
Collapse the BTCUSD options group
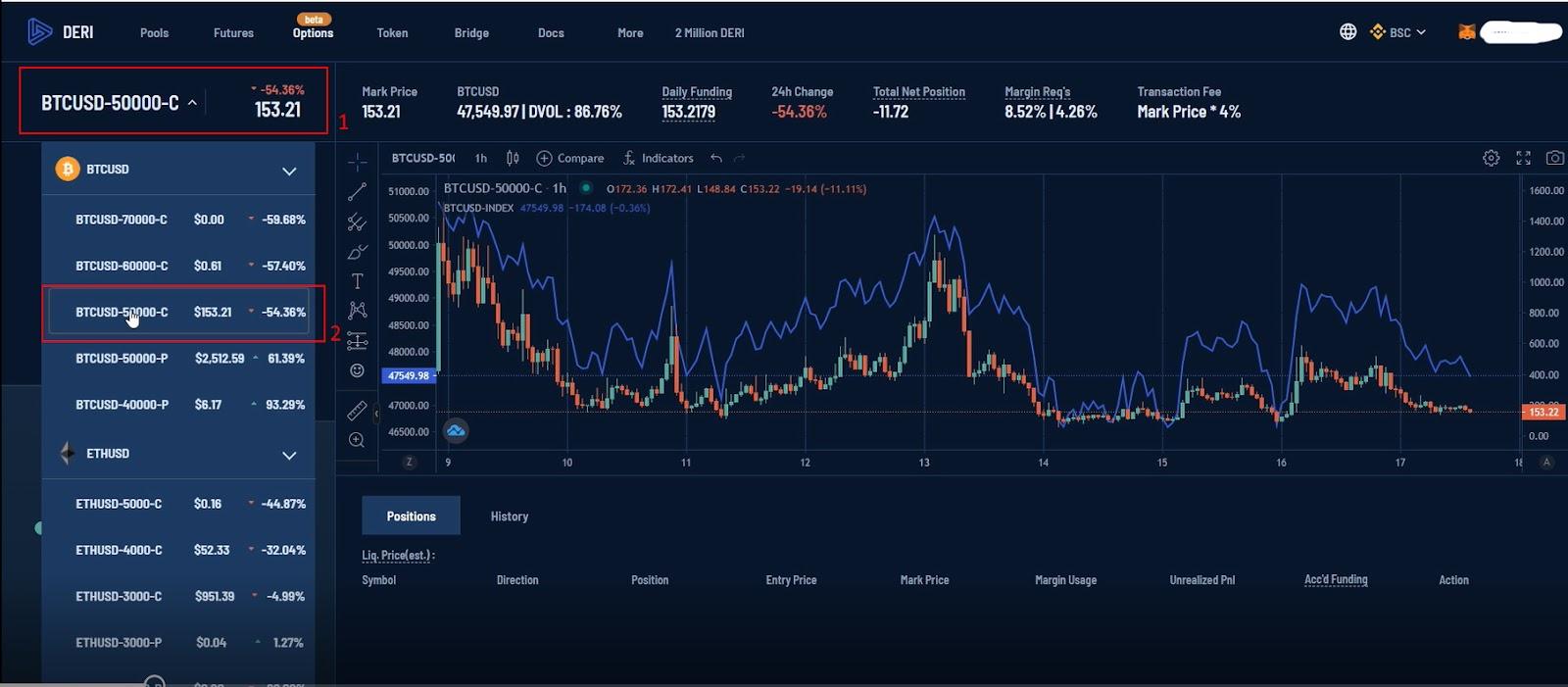(289, 171)
